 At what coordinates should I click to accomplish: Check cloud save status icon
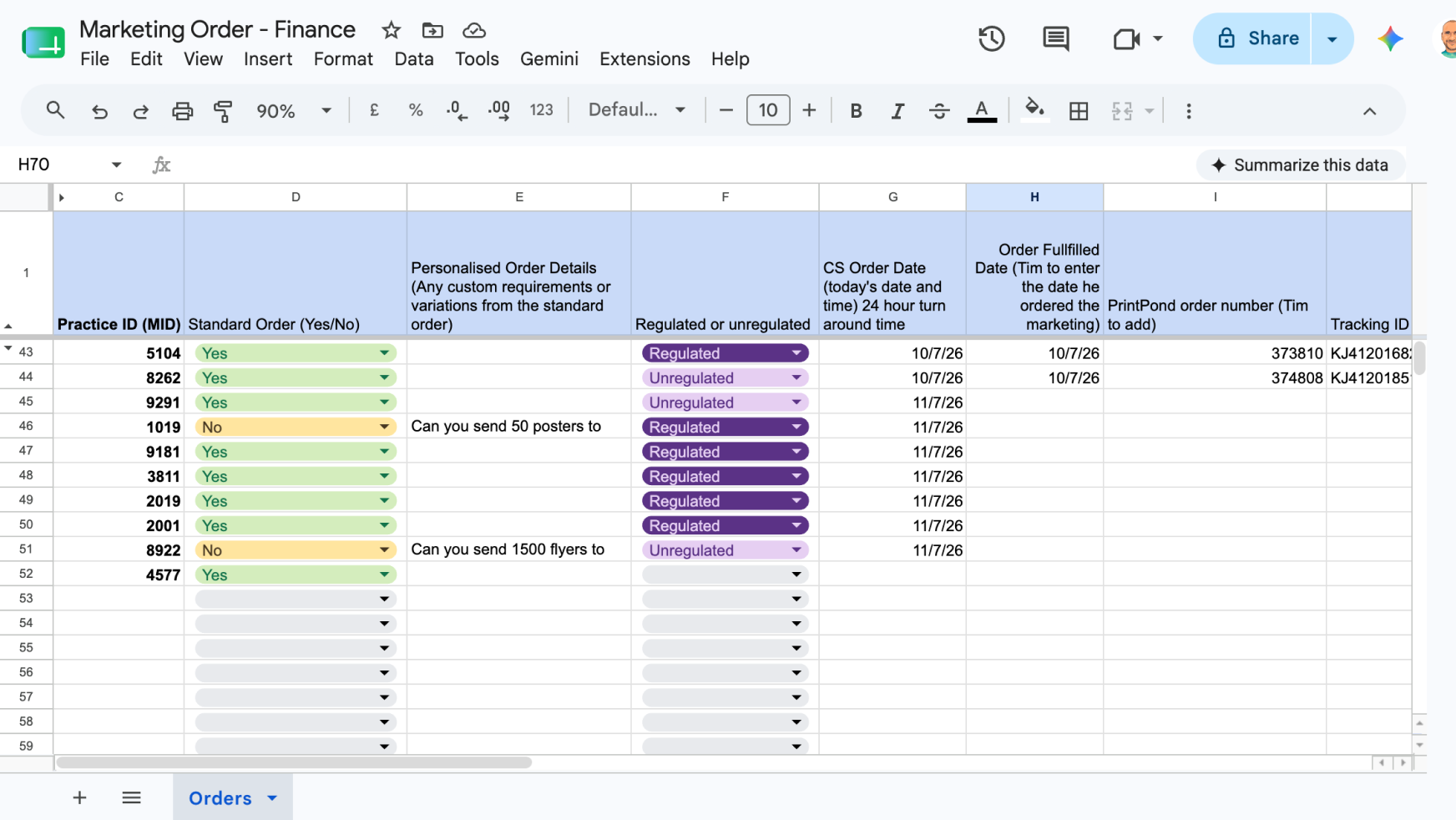[x=474, y=31]
